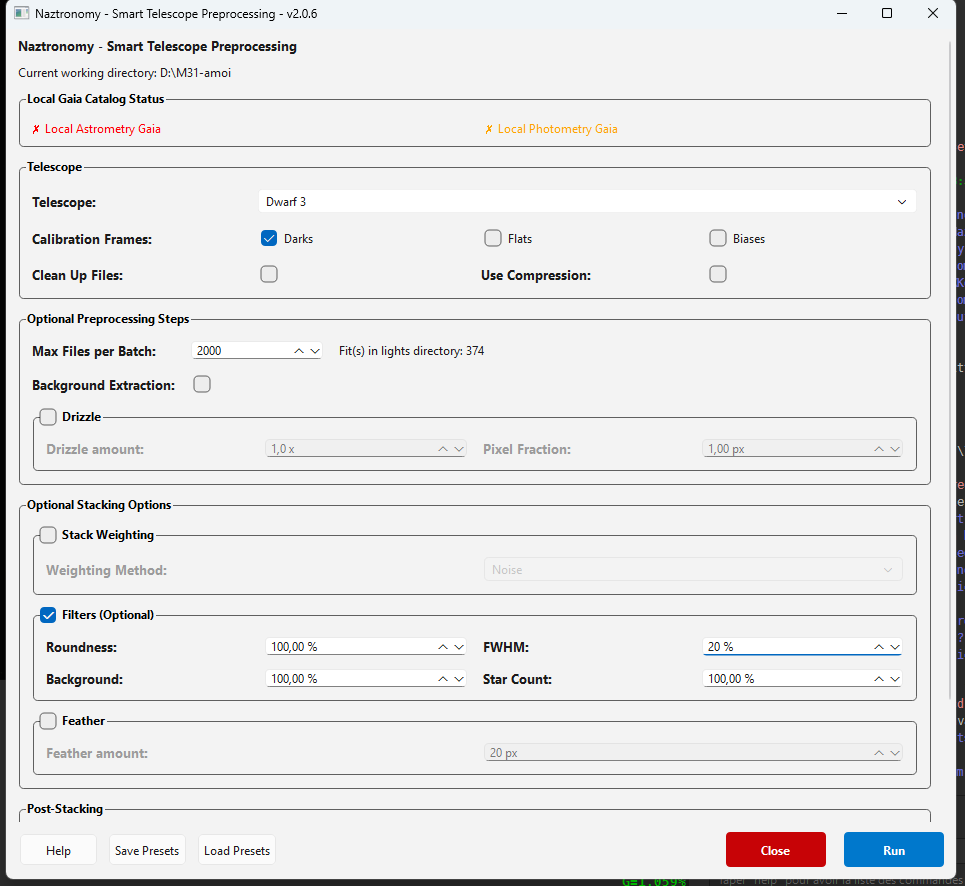Uncheck the Filters (Optional) checkbox
965x886 pixels.
click(x=48, y=615)
